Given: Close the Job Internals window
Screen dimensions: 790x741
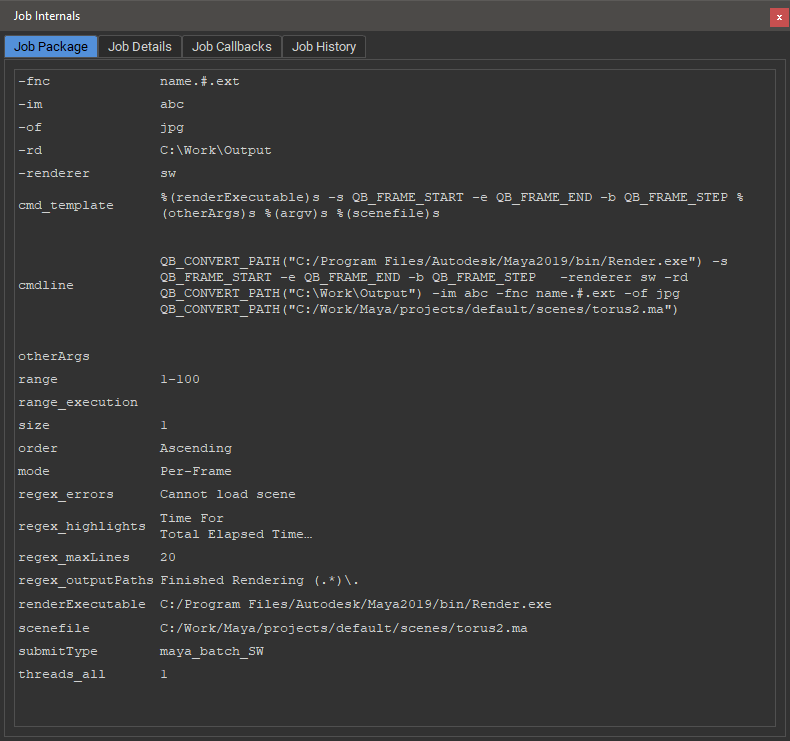Looking at the screenshot, I should click(778, 17).
